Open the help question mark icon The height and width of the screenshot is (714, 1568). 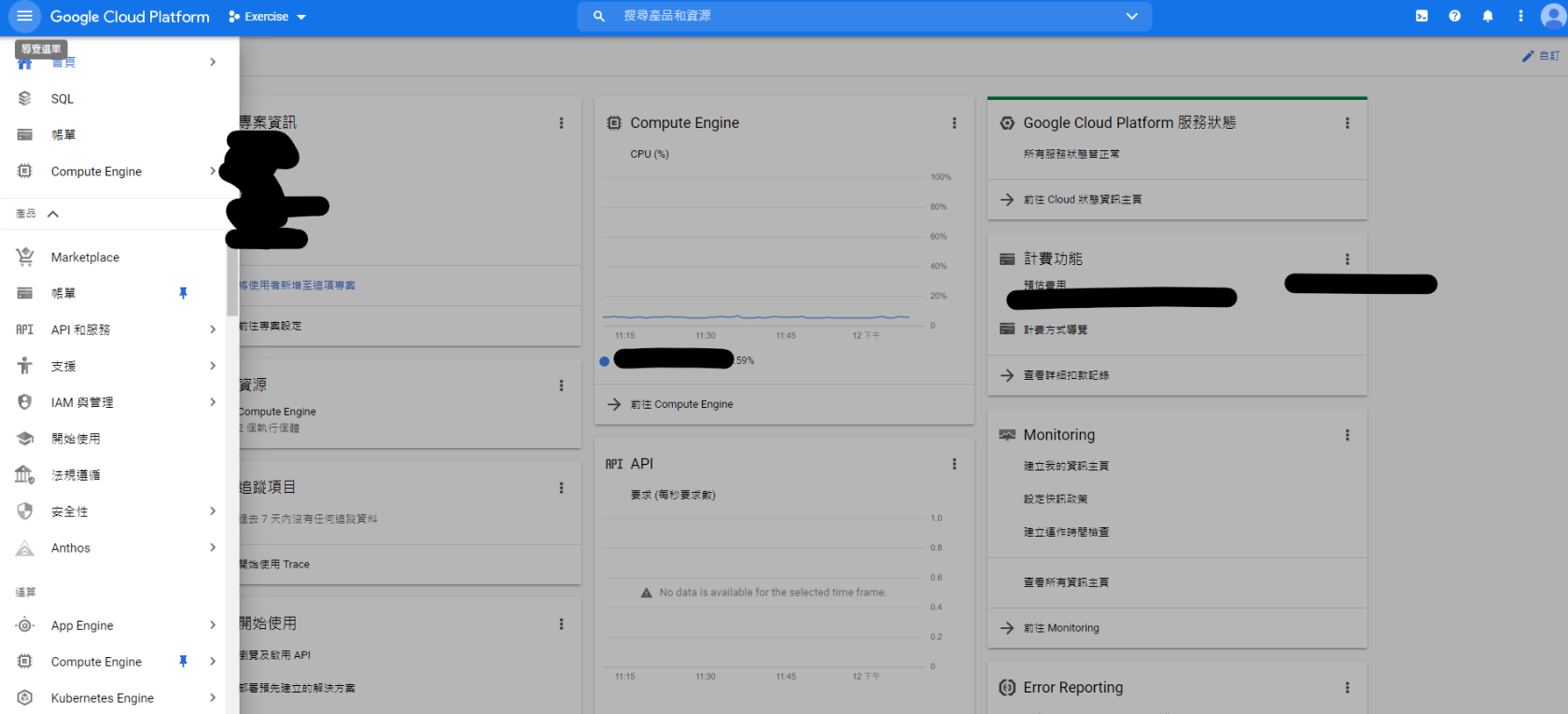(1454, 16)
